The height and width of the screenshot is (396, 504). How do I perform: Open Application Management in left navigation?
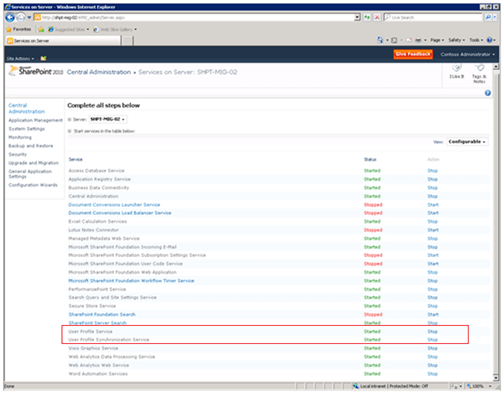pos(36,120)
